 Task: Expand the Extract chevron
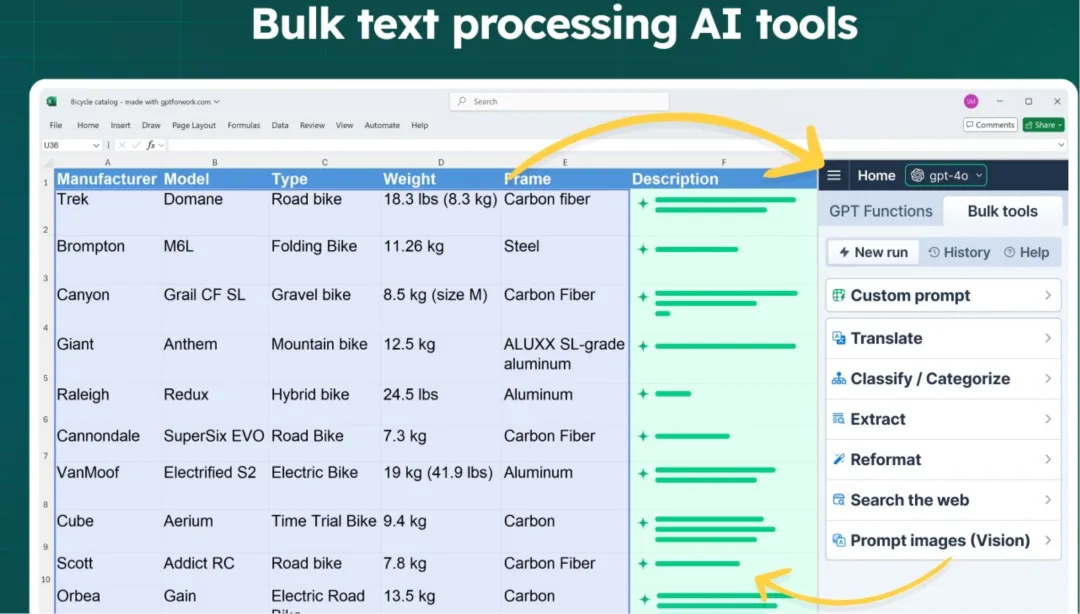click(1048, 419)
